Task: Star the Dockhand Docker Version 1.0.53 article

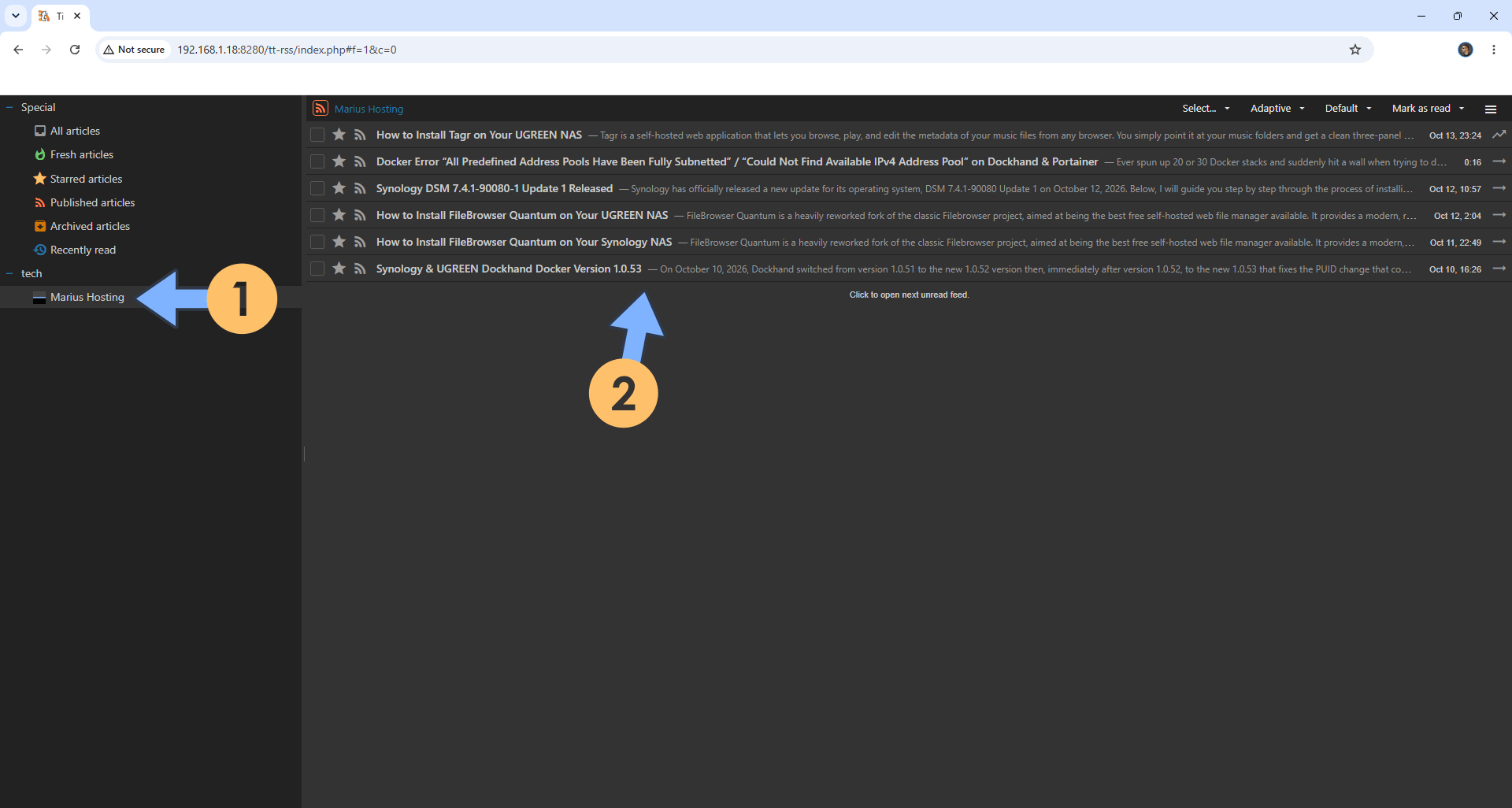Action: [339, 269]
